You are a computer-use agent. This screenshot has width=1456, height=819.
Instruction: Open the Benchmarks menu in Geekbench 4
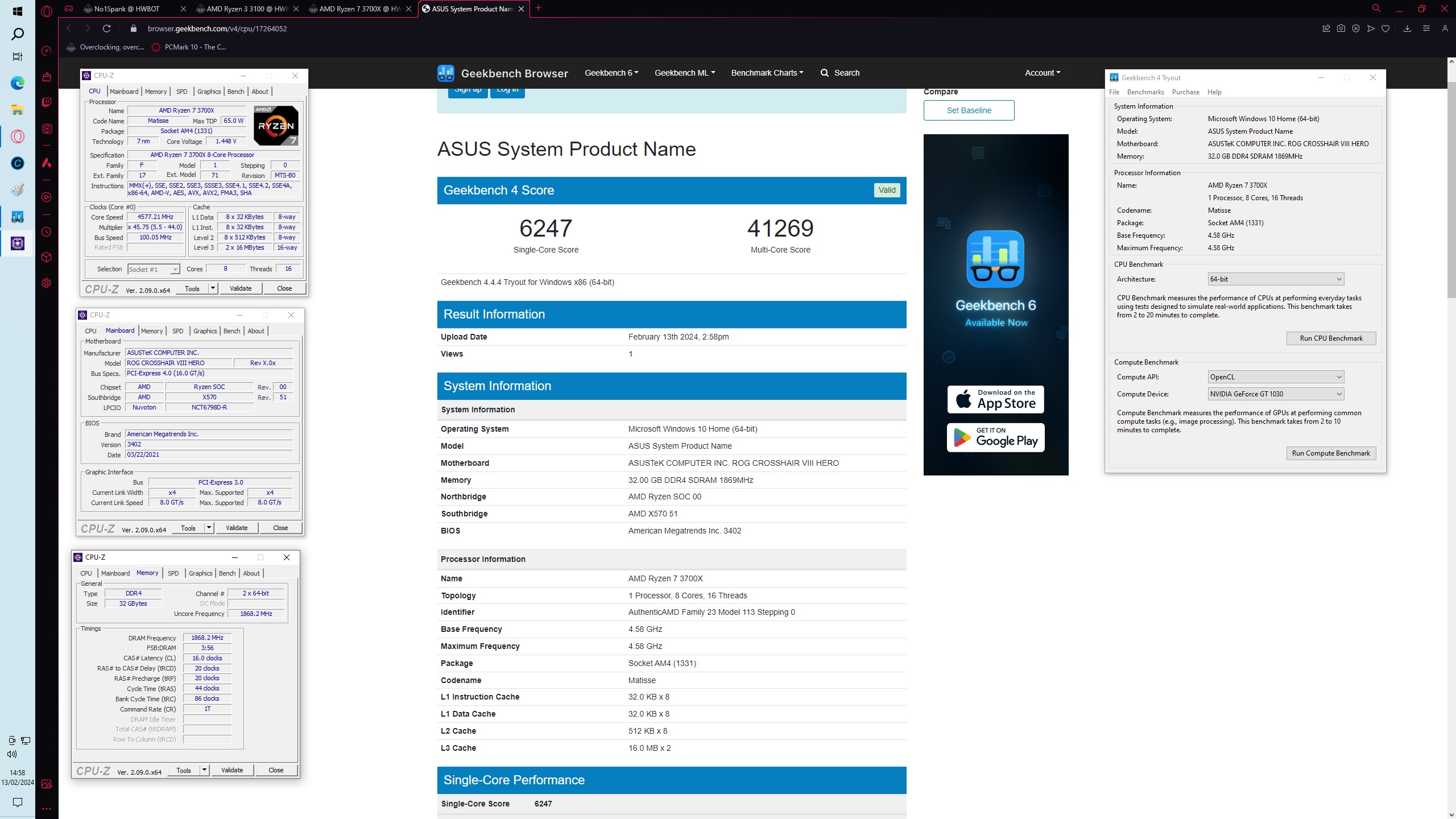pyautogui.click(x=1145, y=92)
